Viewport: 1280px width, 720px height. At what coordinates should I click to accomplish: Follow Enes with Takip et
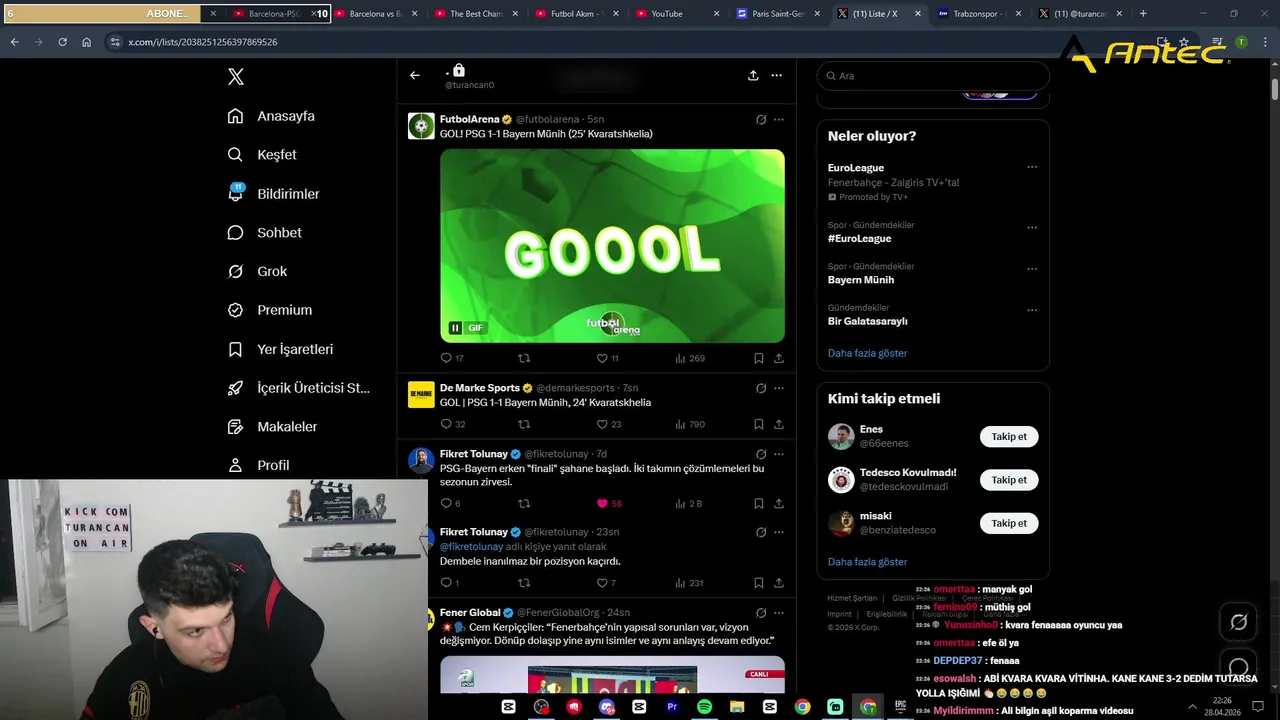[1009, 437]
